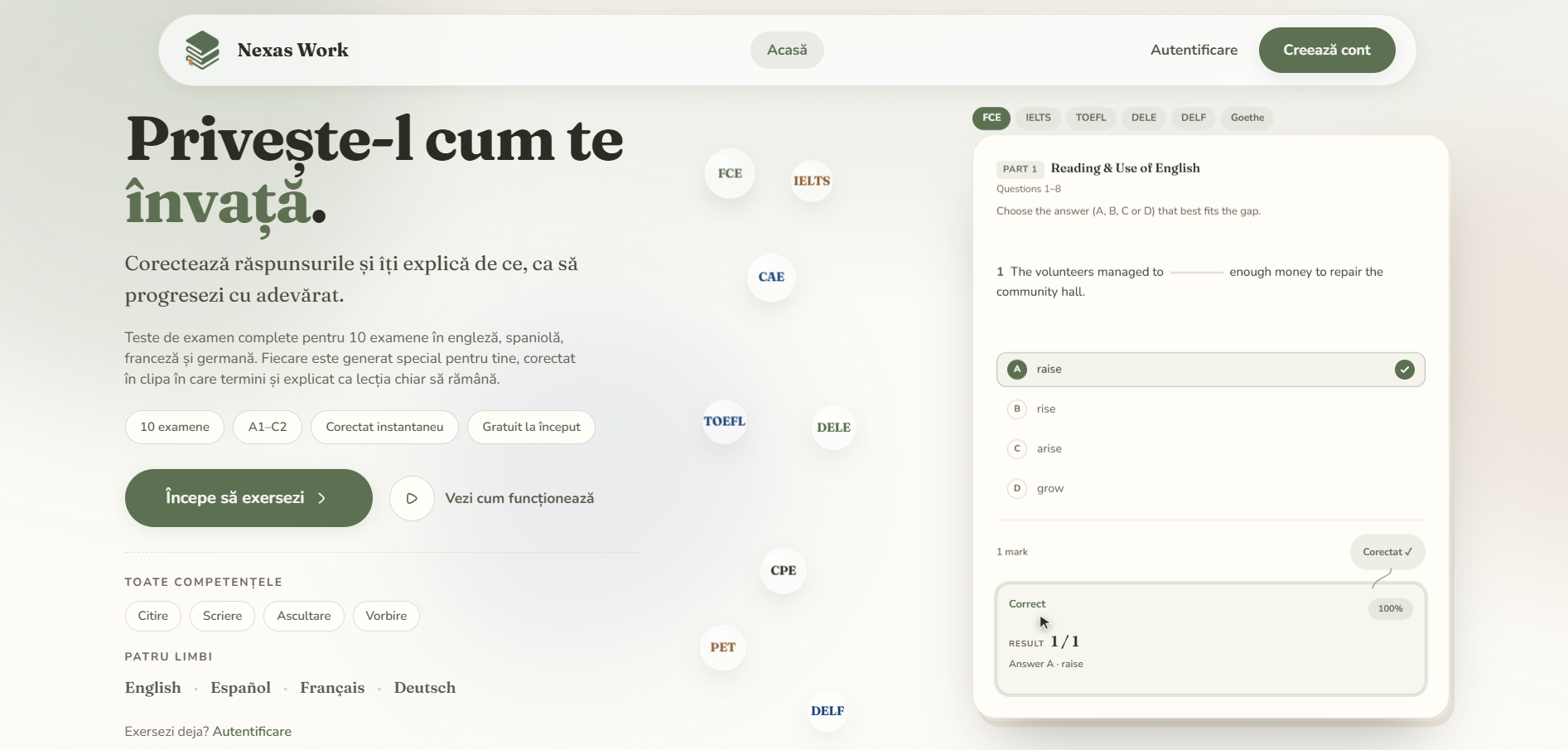Click the green checkmark on answer raise
The image size is (1568, 750).
click(x=1404, y=370)
